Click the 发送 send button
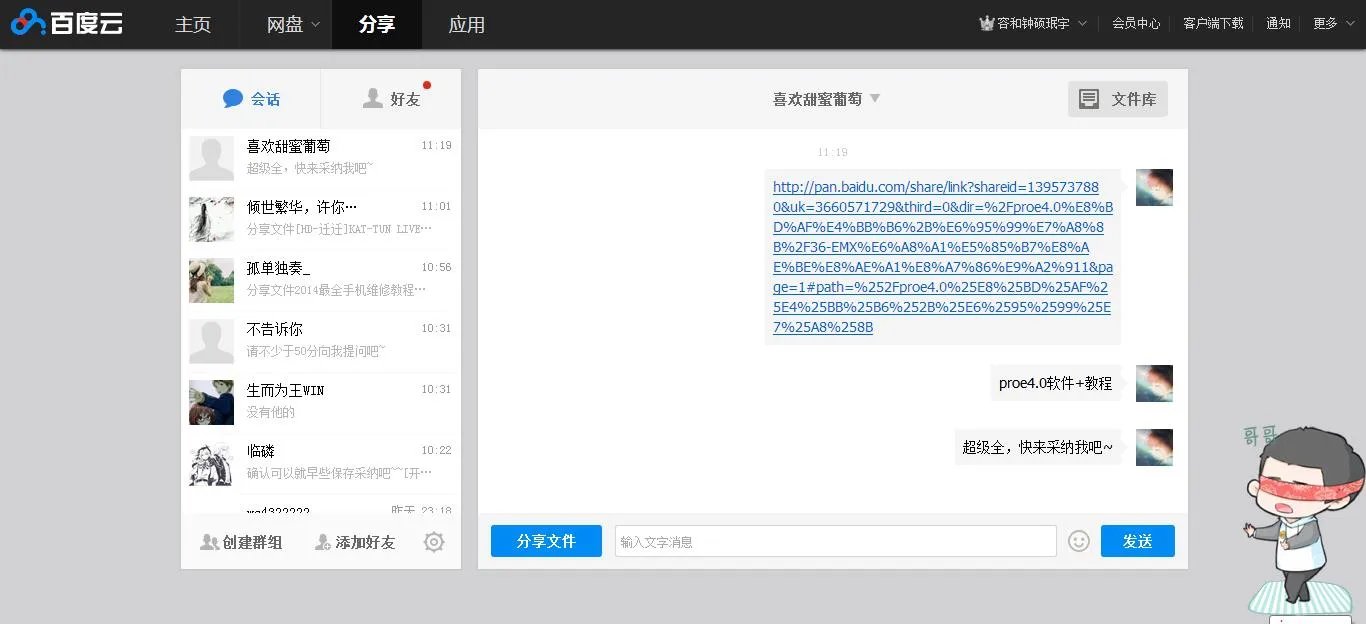 point(1137,540)
